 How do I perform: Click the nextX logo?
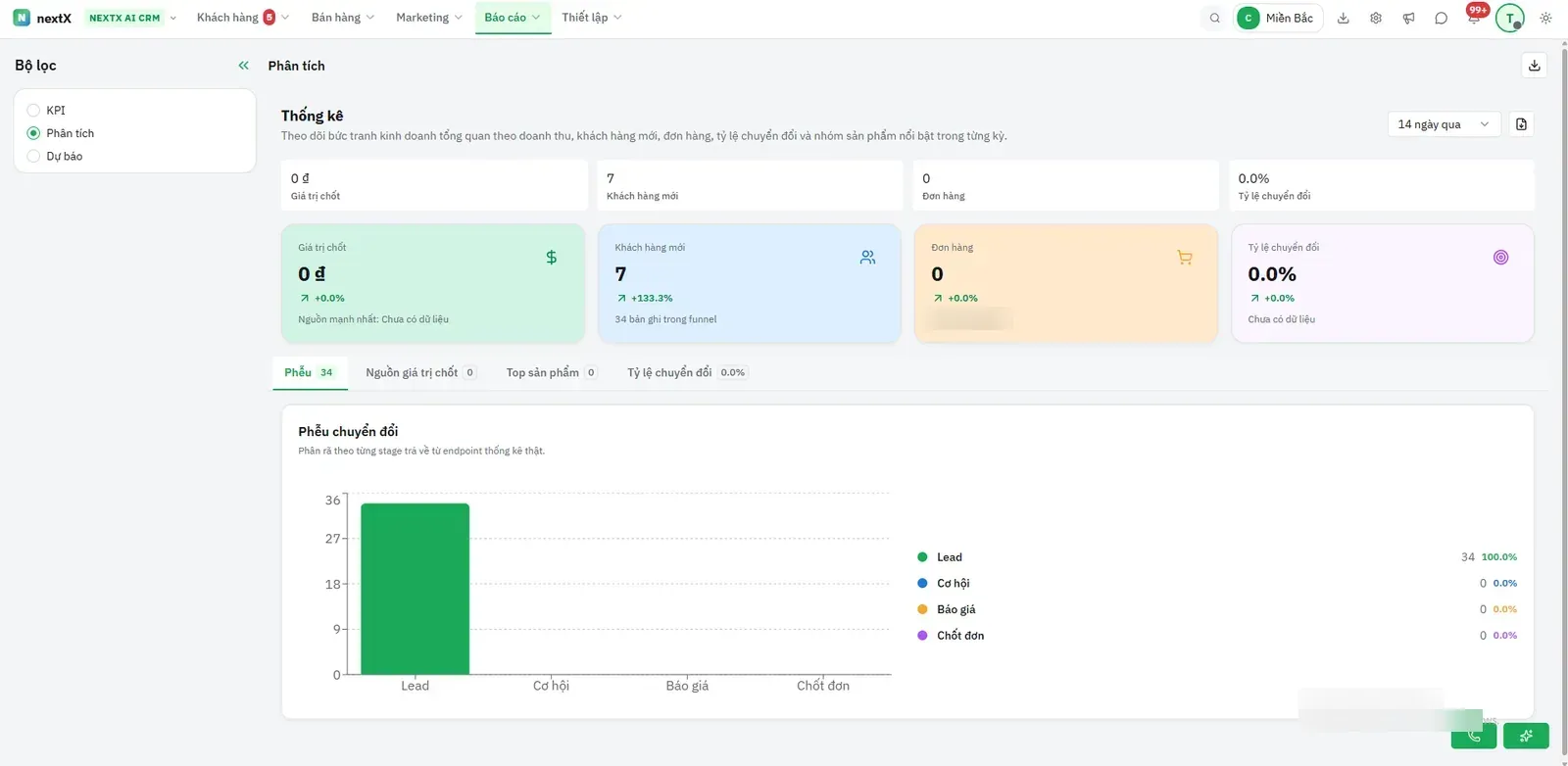(x=42, y=18)
